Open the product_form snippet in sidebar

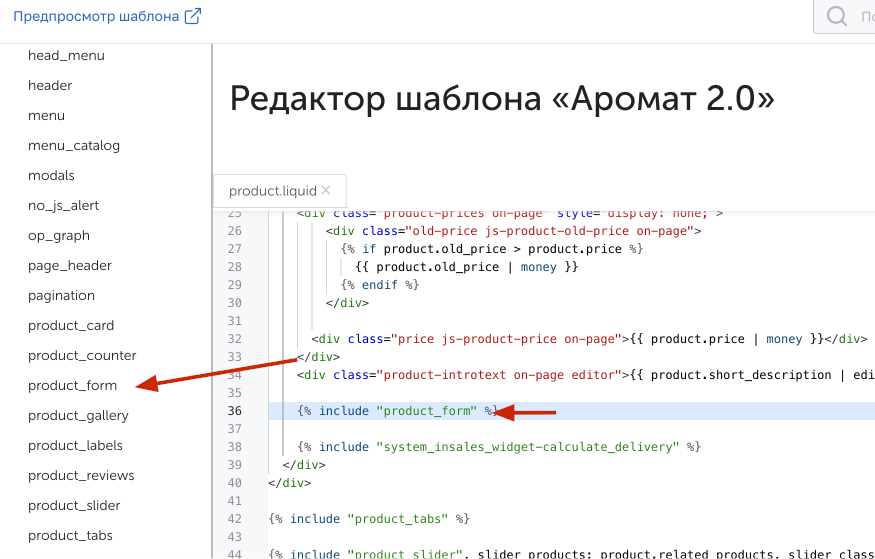point(72,385)
